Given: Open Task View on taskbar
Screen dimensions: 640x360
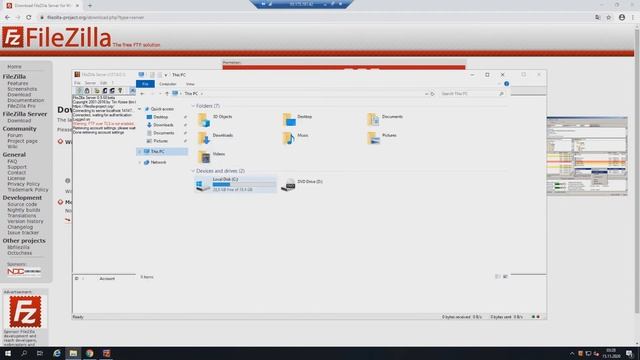Looking at the screenshot, I should (x=40, y=353).
